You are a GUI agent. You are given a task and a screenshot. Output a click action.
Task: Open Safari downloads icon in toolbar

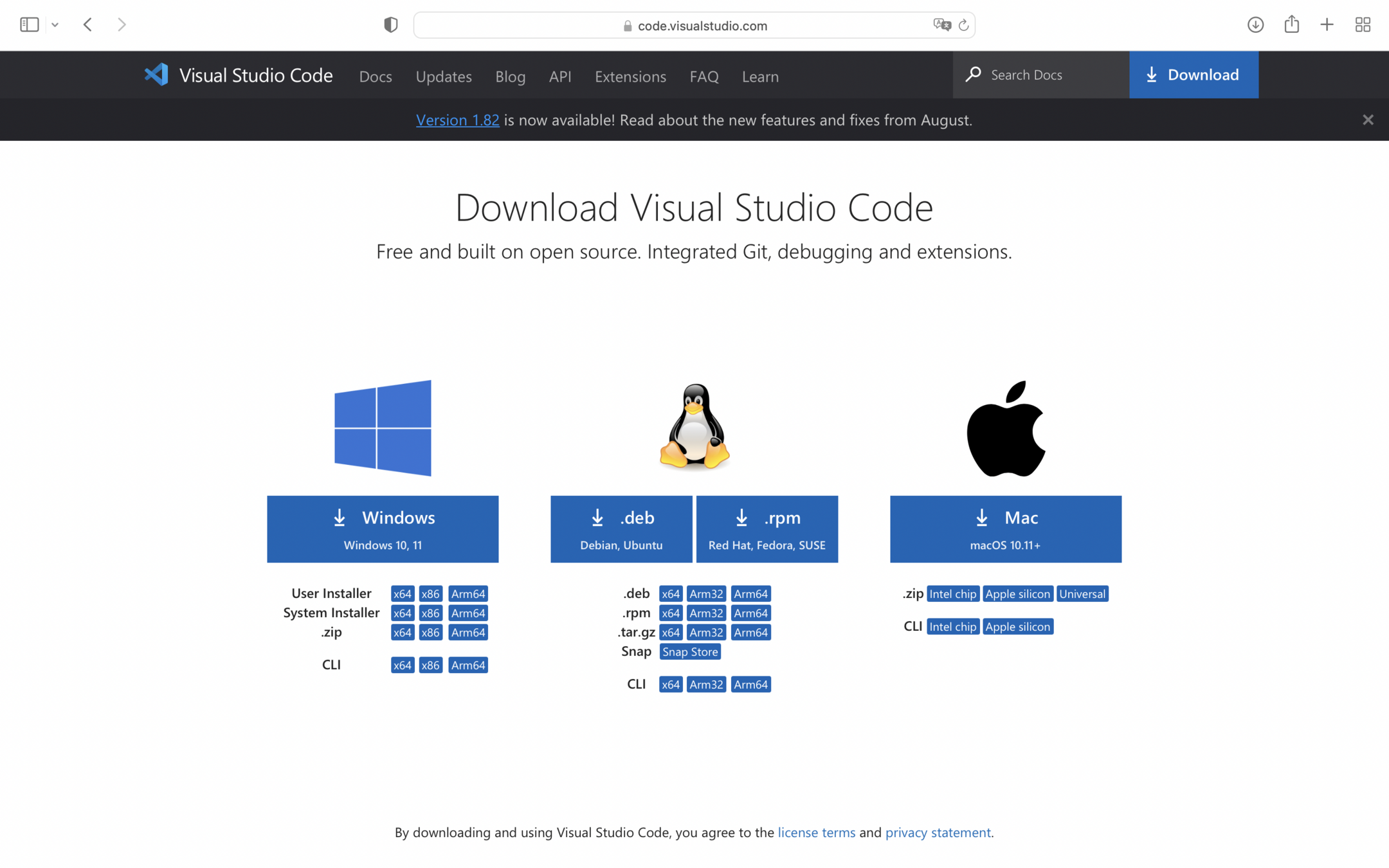coord(1255,24)
